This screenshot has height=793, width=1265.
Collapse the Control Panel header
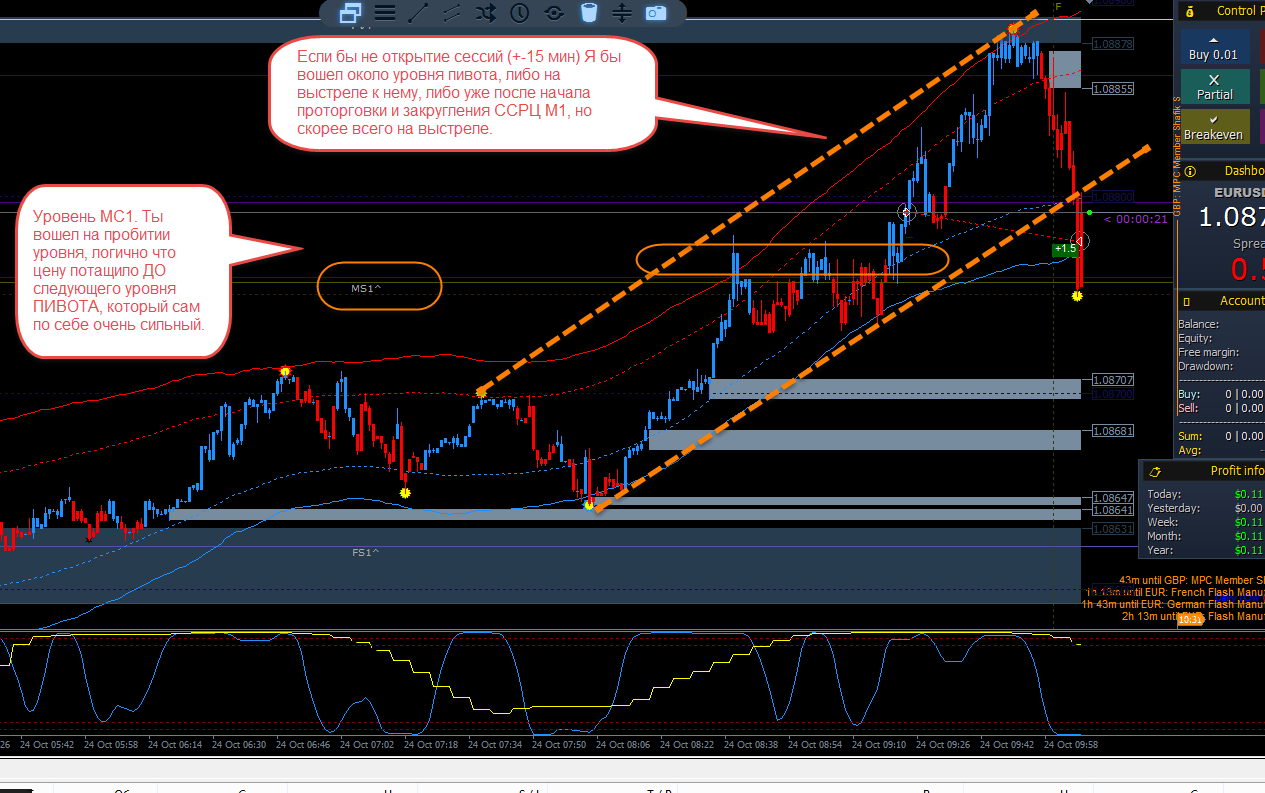coord(1220,11)
